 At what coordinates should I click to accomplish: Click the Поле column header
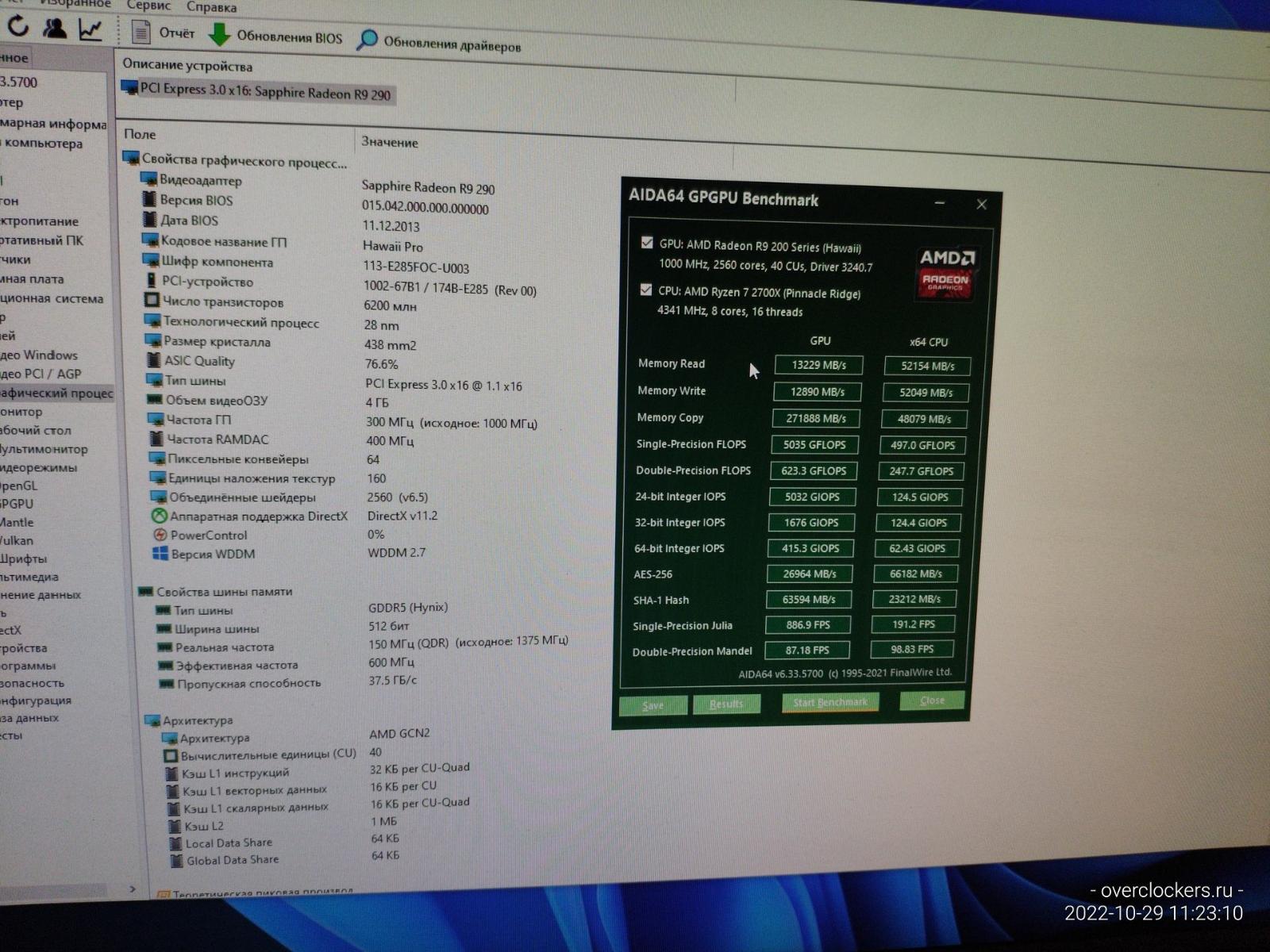140,134
